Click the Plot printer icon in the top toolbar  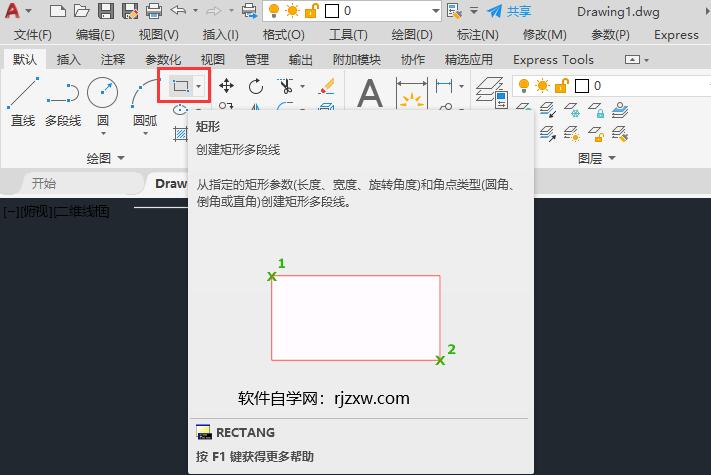tap(154, 11)
